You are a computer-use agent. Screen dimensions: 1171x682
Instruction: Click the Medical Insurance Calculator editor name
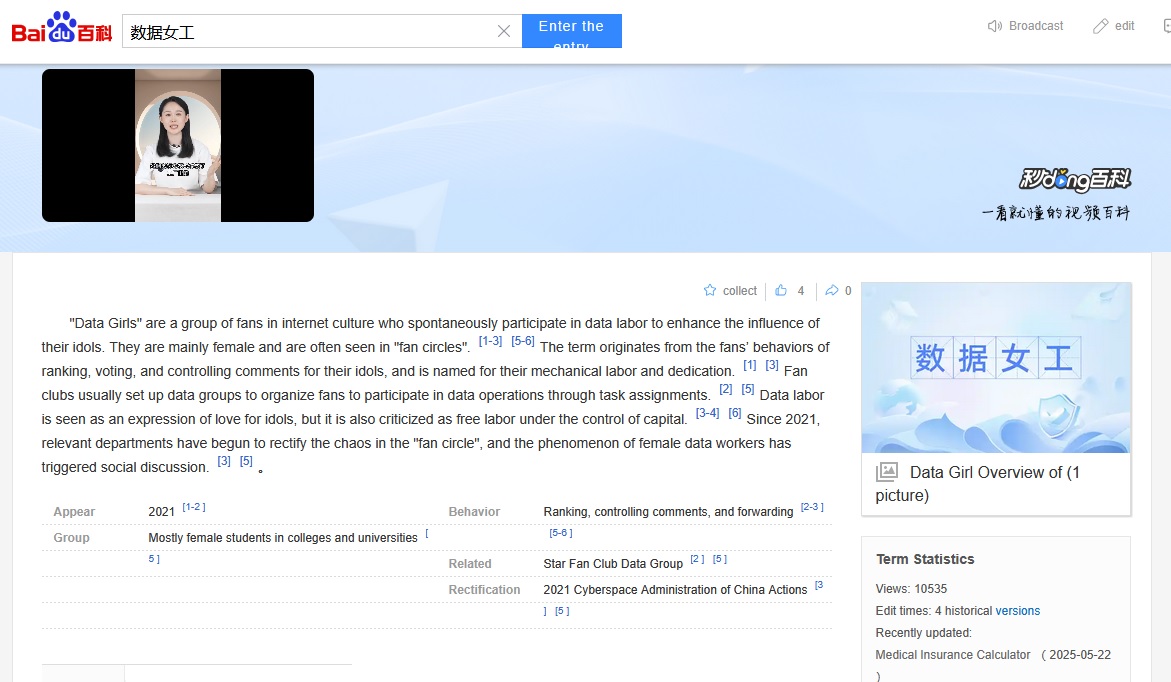point(953,655)
